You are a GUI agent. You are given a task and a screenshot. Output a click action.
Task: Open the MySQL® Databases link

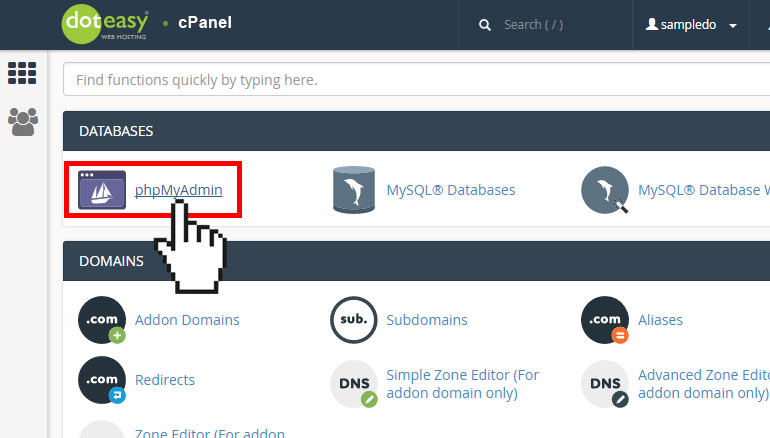[x=451, y=190]
